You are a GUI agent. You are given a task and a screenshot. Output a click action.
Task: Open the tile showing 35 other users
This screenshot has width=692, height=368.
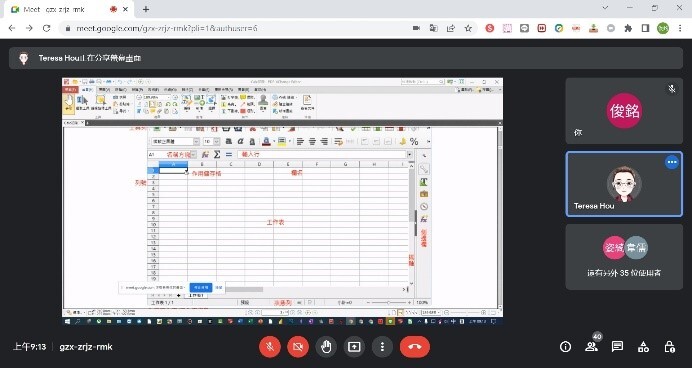pos(624,257)
